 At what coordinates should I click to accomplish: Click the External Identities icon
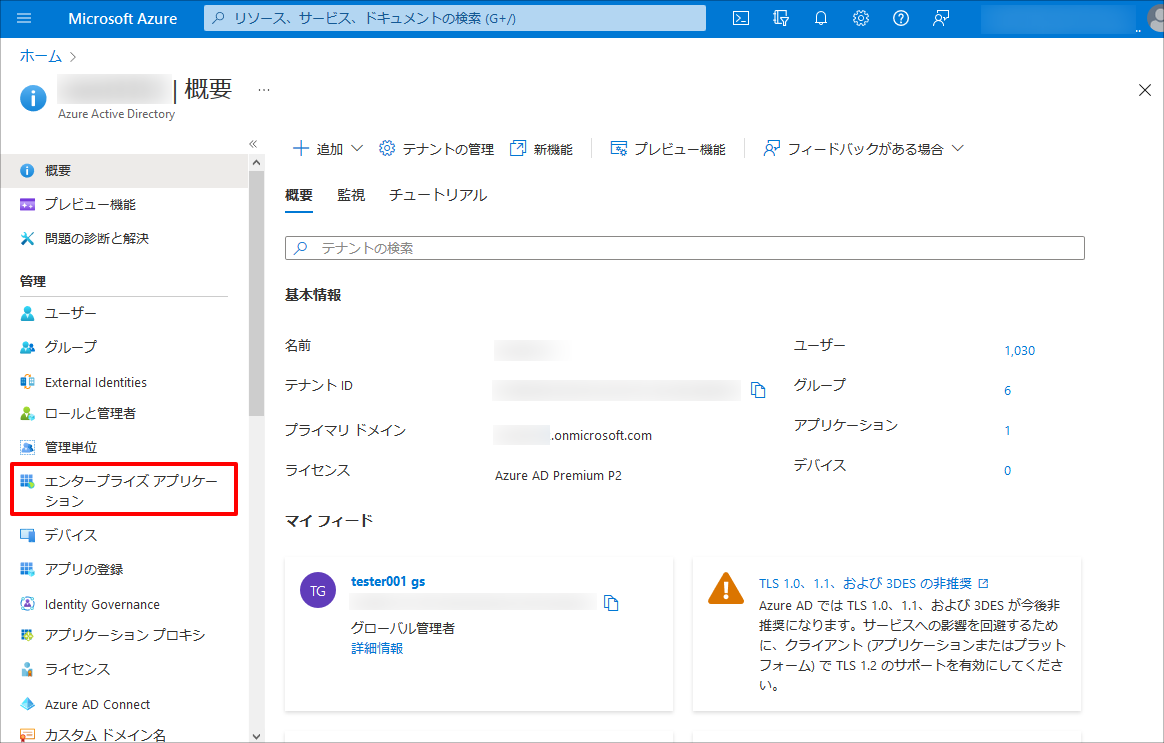coord(27,382)
